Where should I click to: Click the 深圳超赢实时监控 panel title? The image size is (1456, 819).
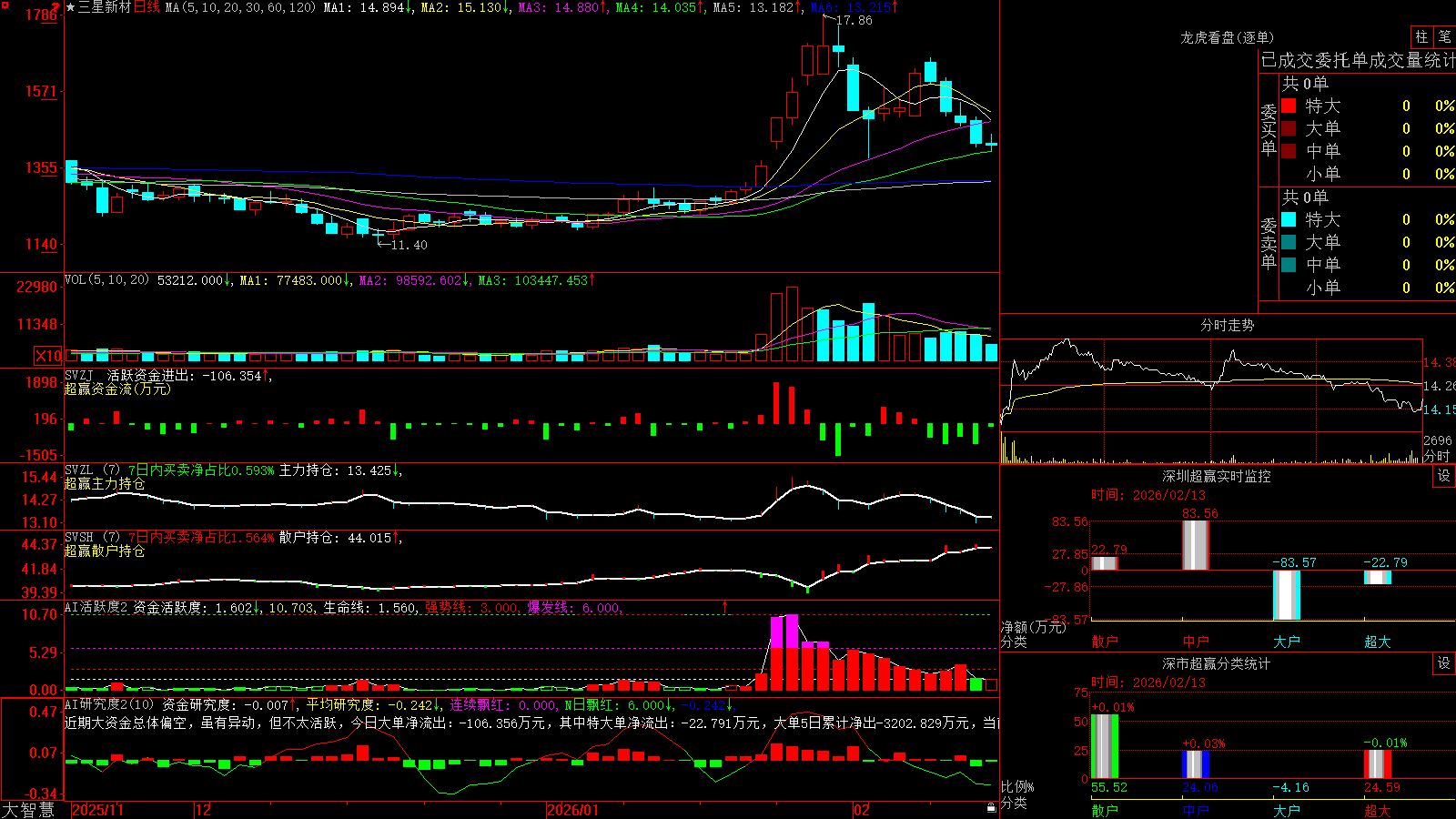1217,476
